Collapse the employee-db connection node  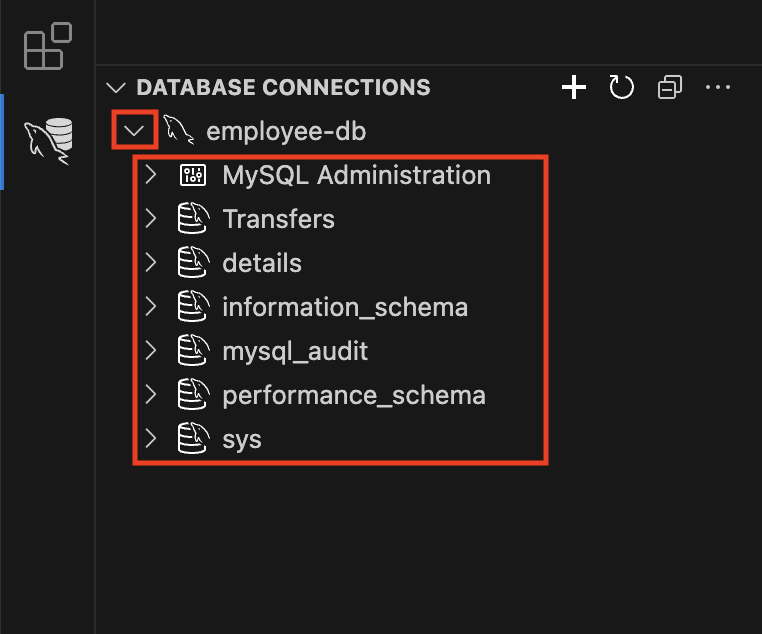tap(134, 130)
